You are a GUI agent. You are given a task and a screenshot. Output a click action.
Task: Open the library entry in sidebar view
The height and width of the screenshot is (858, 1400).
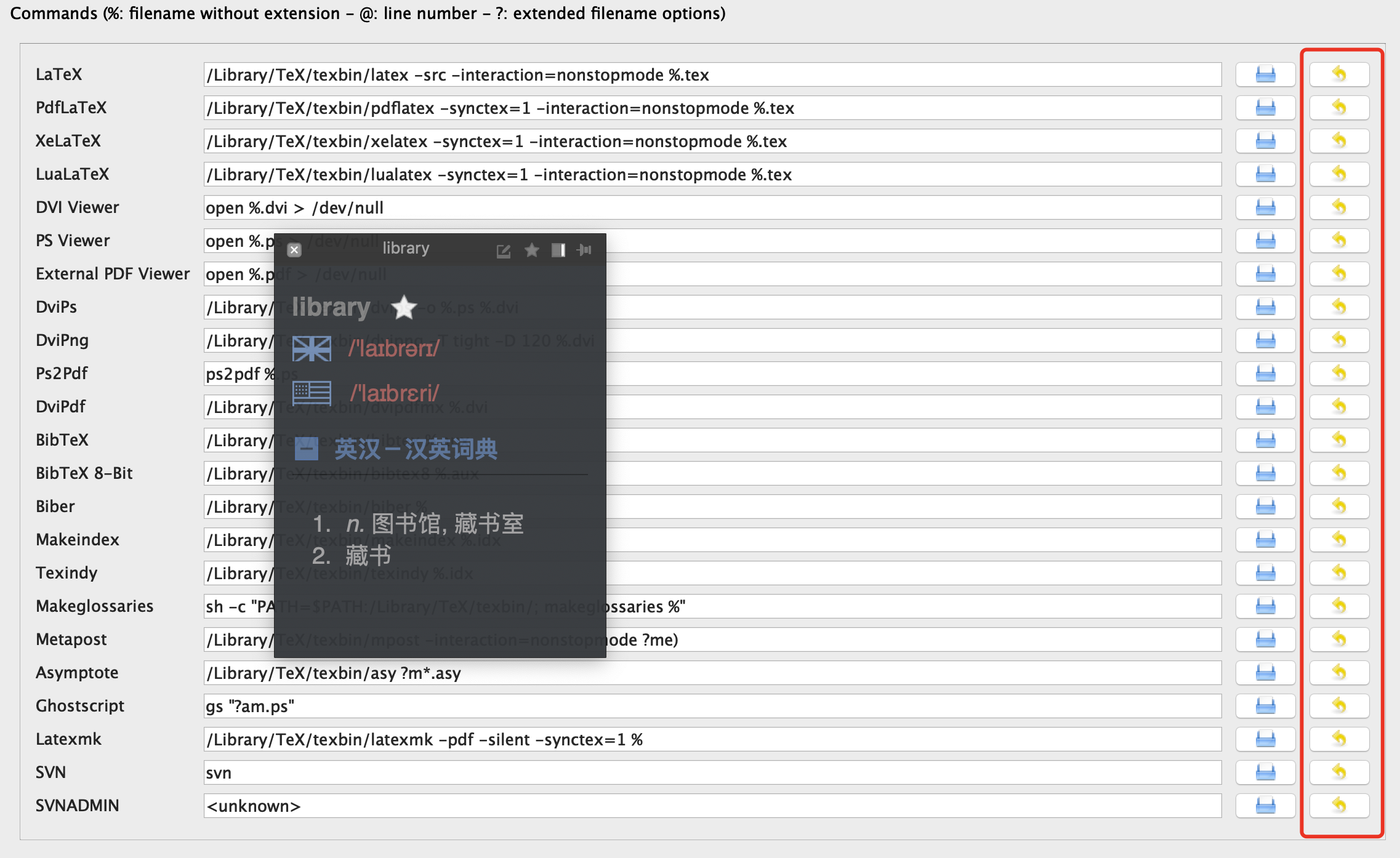pyautogui.click(x=558, y=251)
